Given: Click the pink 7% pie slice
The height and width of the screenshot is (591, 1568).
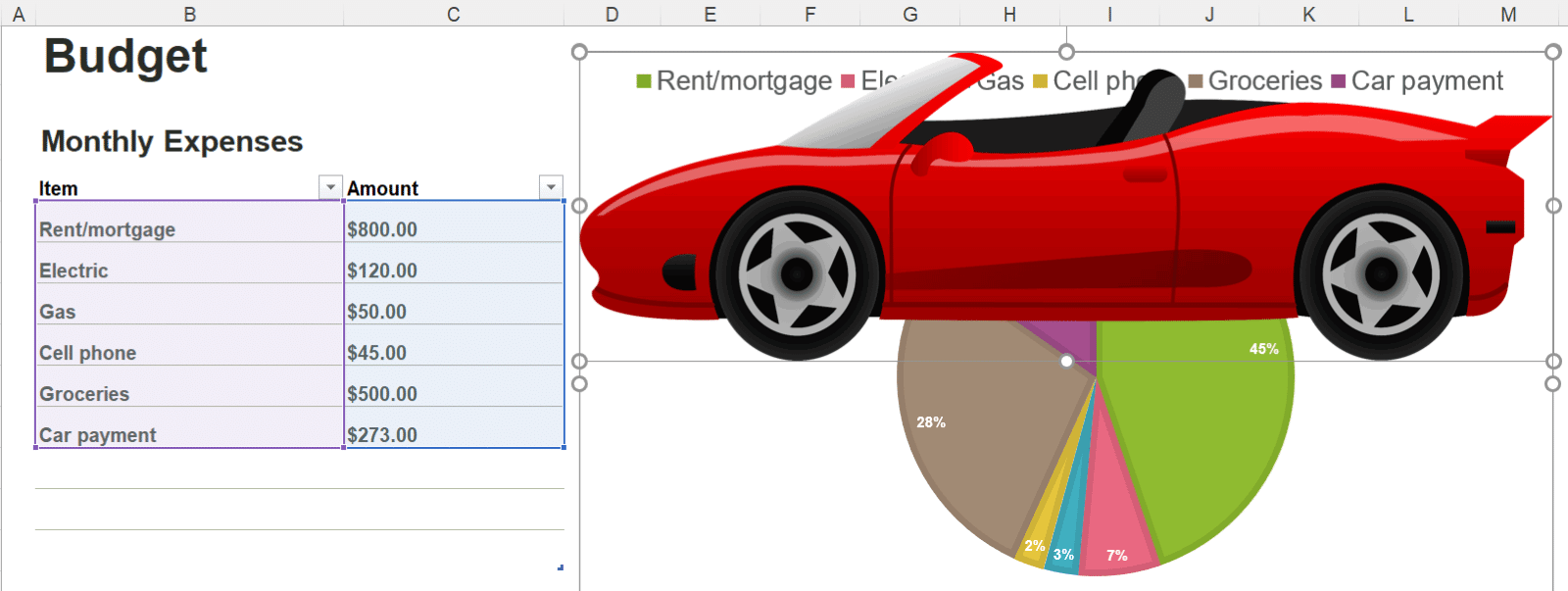Looking at the screenshot, I should tap(1115, 519).
